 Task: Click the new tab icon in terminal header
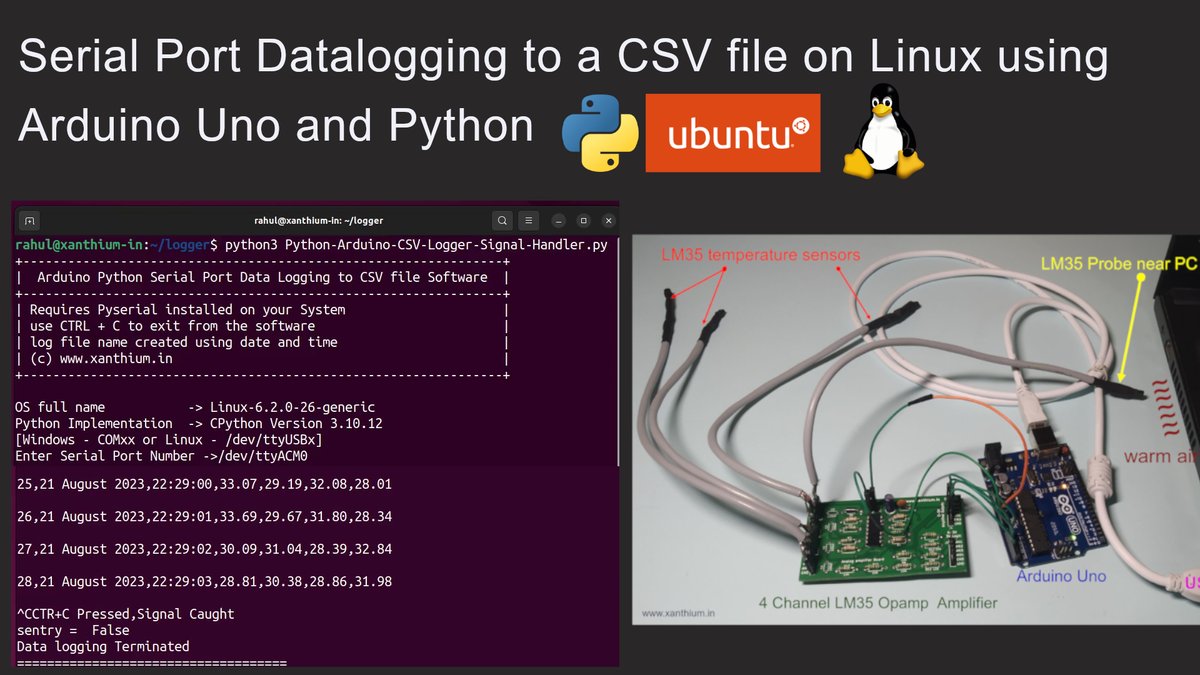click(30, 220)
